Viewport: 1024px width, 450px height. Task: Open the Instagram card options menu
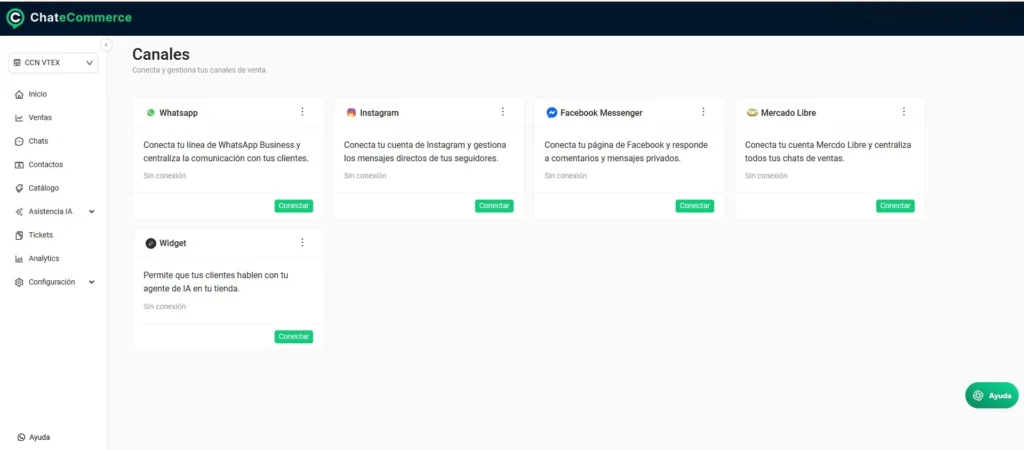click(x=503, y=112)
